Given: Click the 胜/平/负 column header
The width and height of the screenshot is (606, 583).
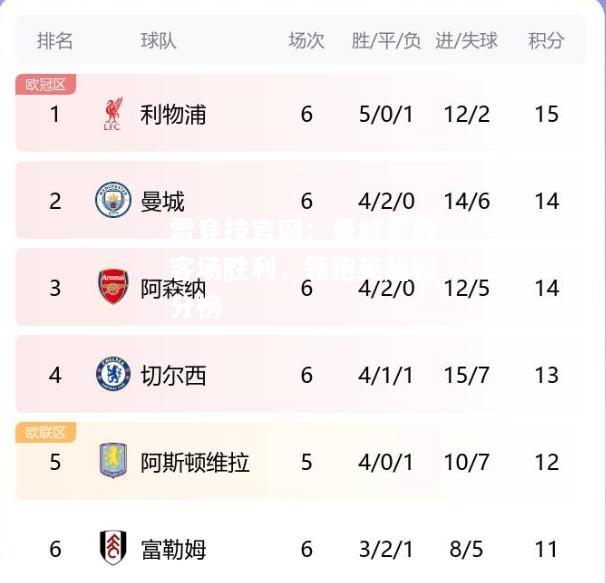Looking at the screenshot, I should coord(386,41).
